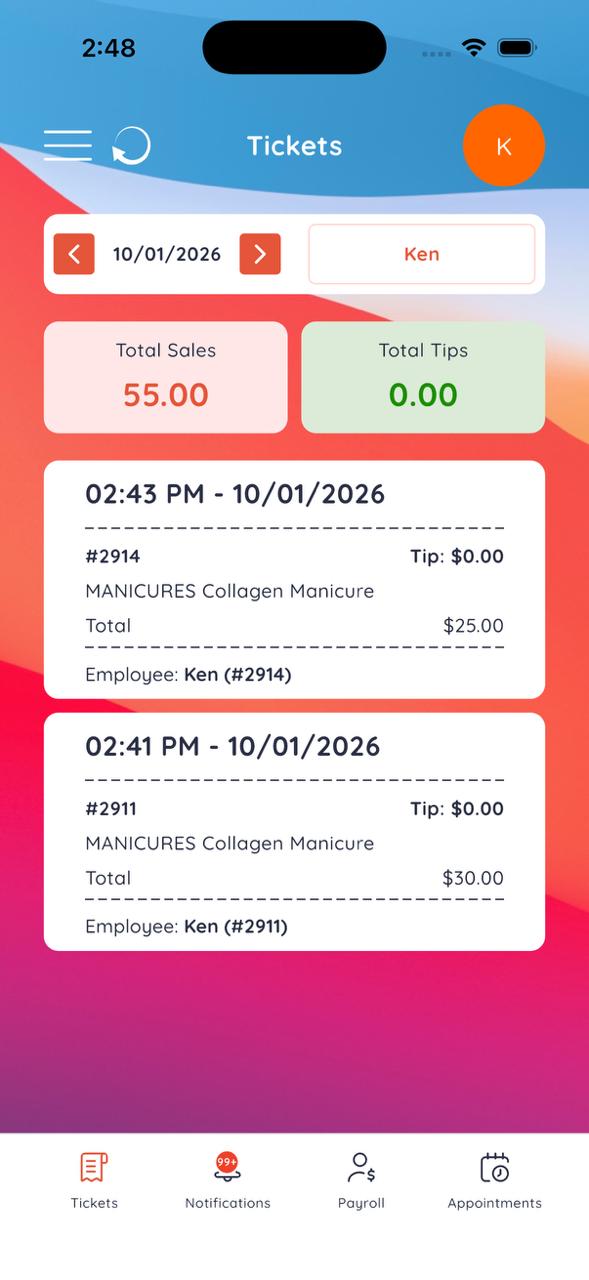The height and width of the screenshot is (1280, 589).
Task: Tap the Total Tips 0.00 card
Action: click(x=423, y=377)
